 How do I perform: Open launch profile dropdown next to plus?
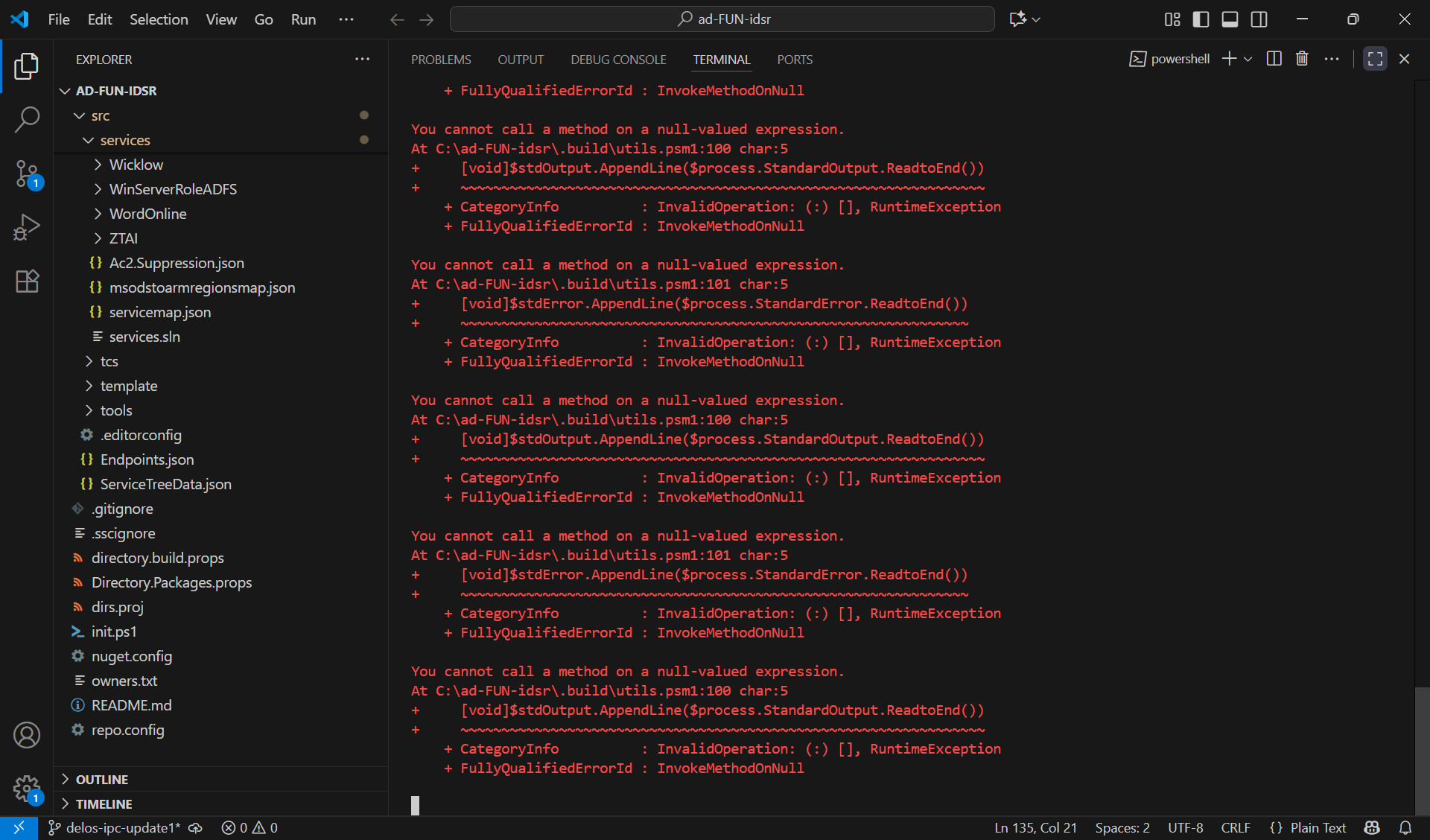tap(1248, 59)
